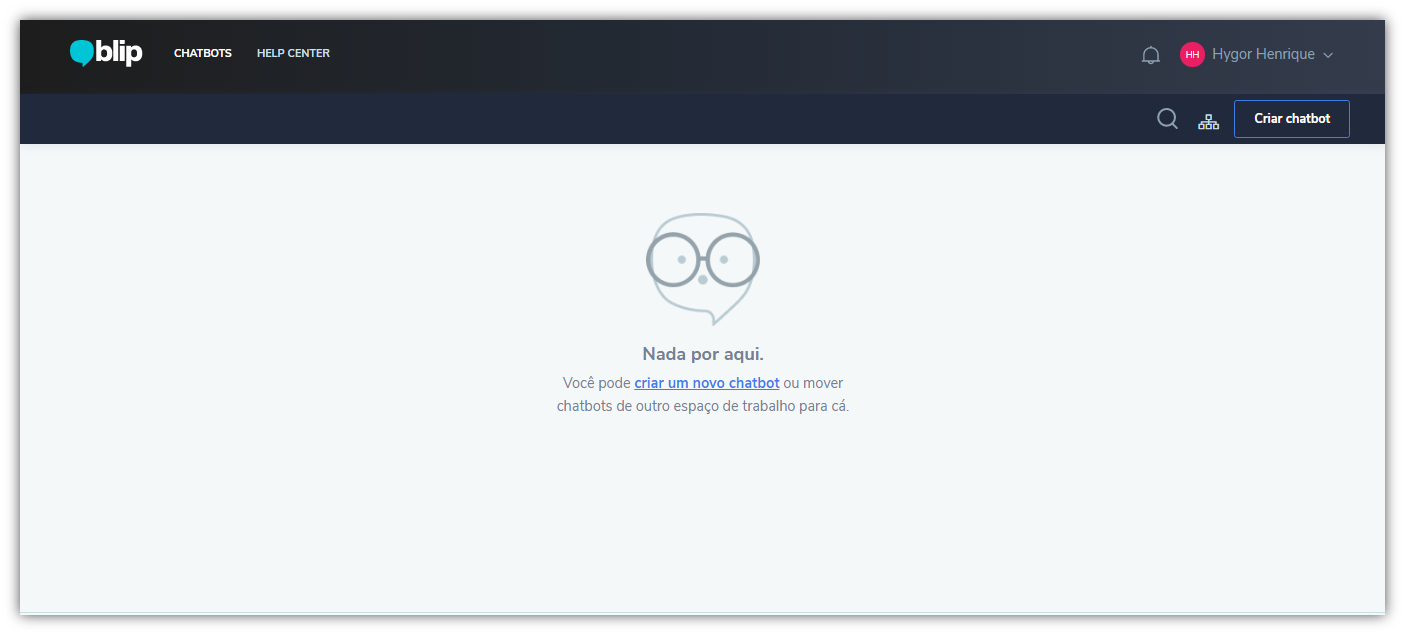The image size is (1405, 635).
Task: Follow the 'criar um novo chatbot' link
Action: click(707, 383)
